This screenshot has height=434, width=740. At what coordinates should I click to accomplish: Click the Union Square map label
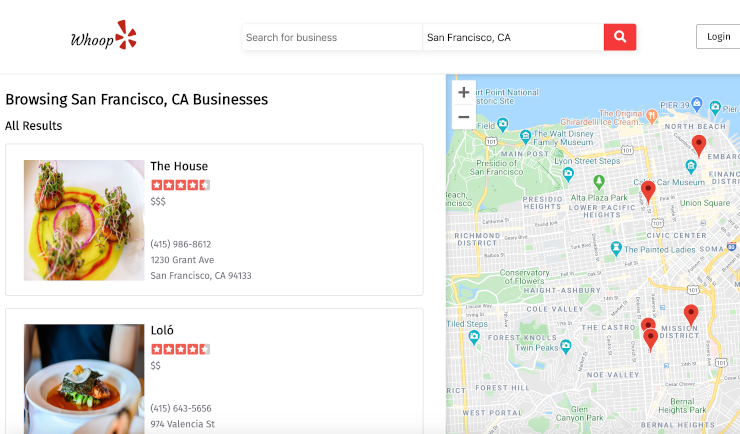[705, 203]
